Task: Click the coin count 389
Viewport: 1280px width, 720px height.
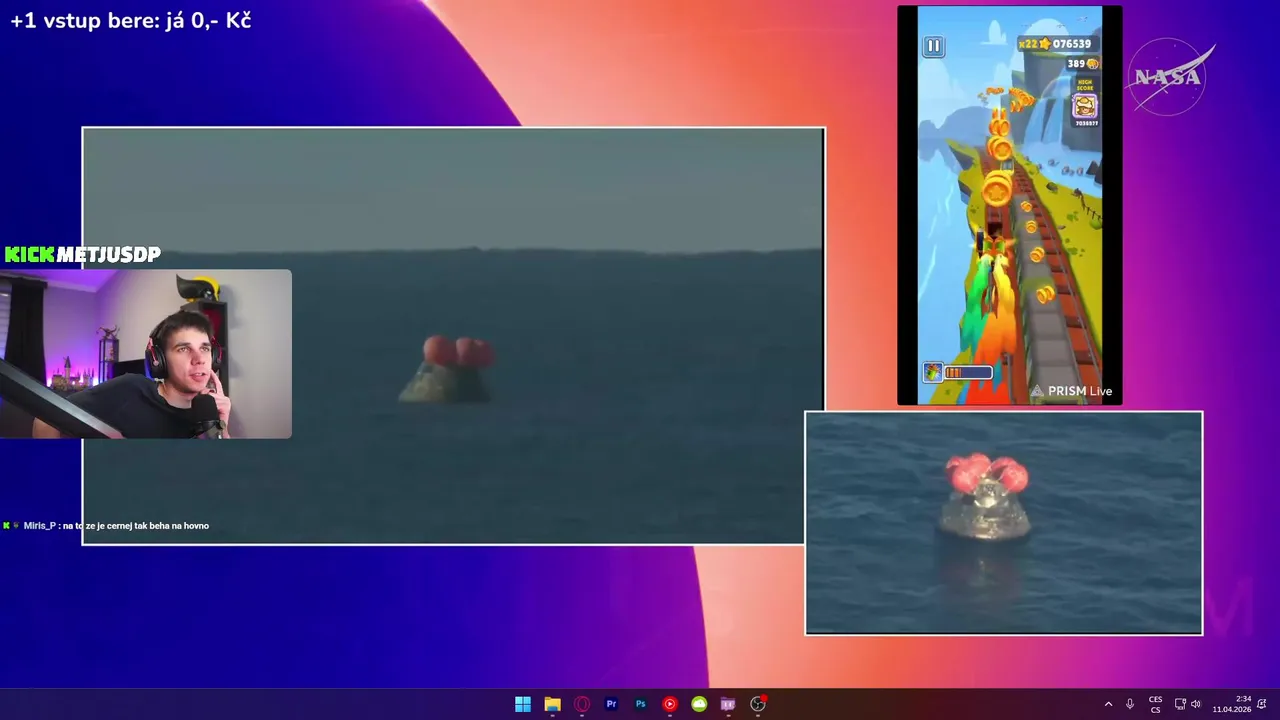Action: 1076,64
